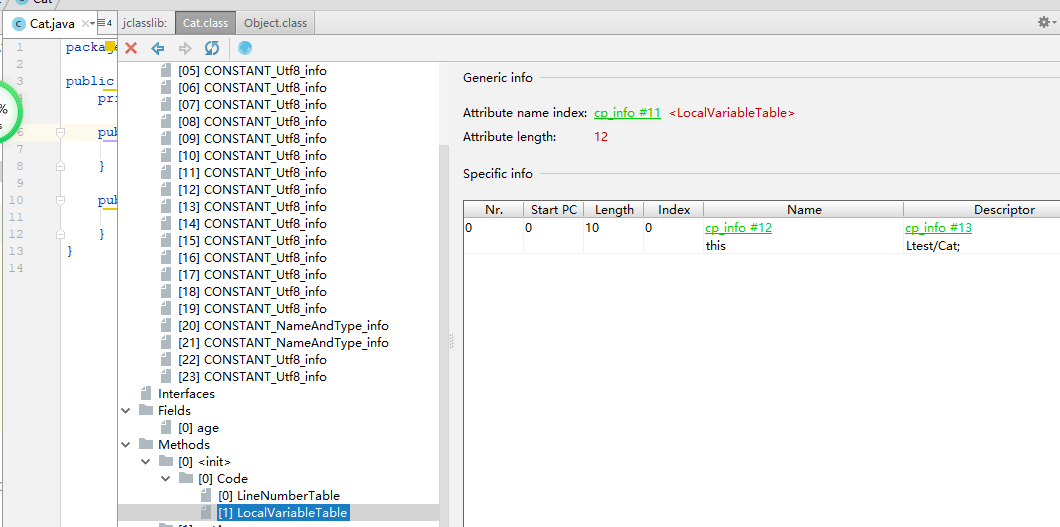Select [18] CONSTANT_Utf8_info entry
The width and height of the screenshot is (1060, 527).
252,291
